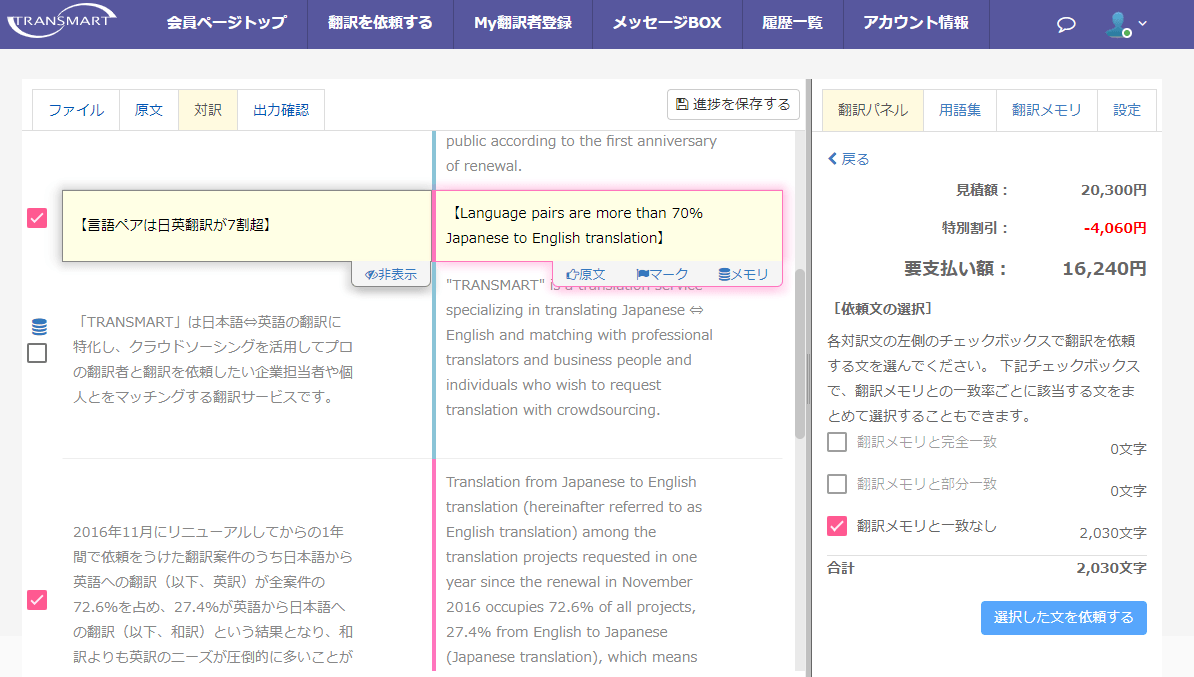Viewport: 1194px width, 677px height.
Task: Enable the 翻訳メモリと完全一致 checkbox
Action: click(836, 442)
